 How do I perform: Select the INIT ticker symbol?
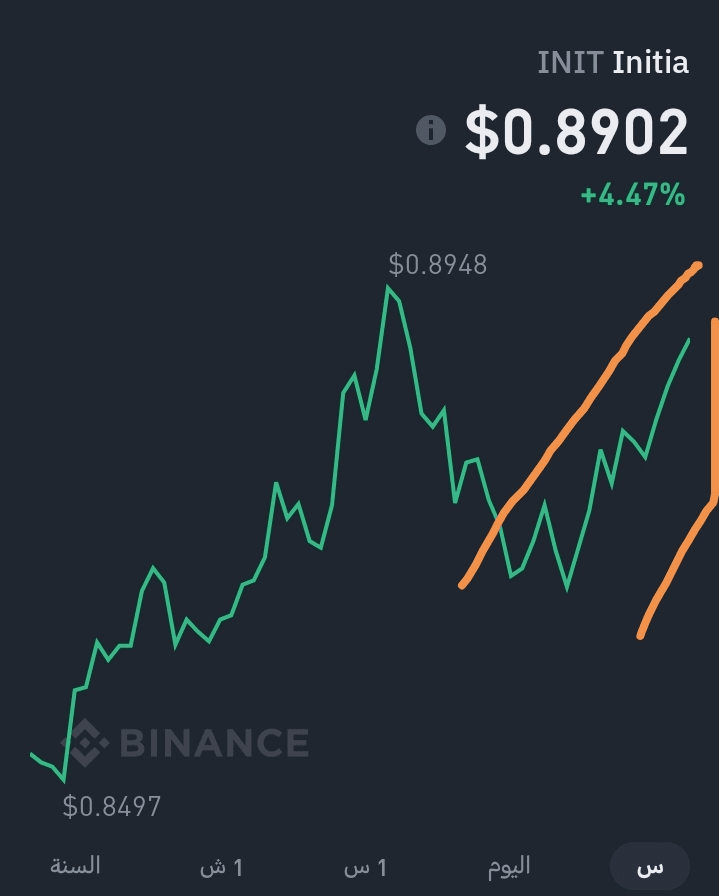tap(570, 62)
